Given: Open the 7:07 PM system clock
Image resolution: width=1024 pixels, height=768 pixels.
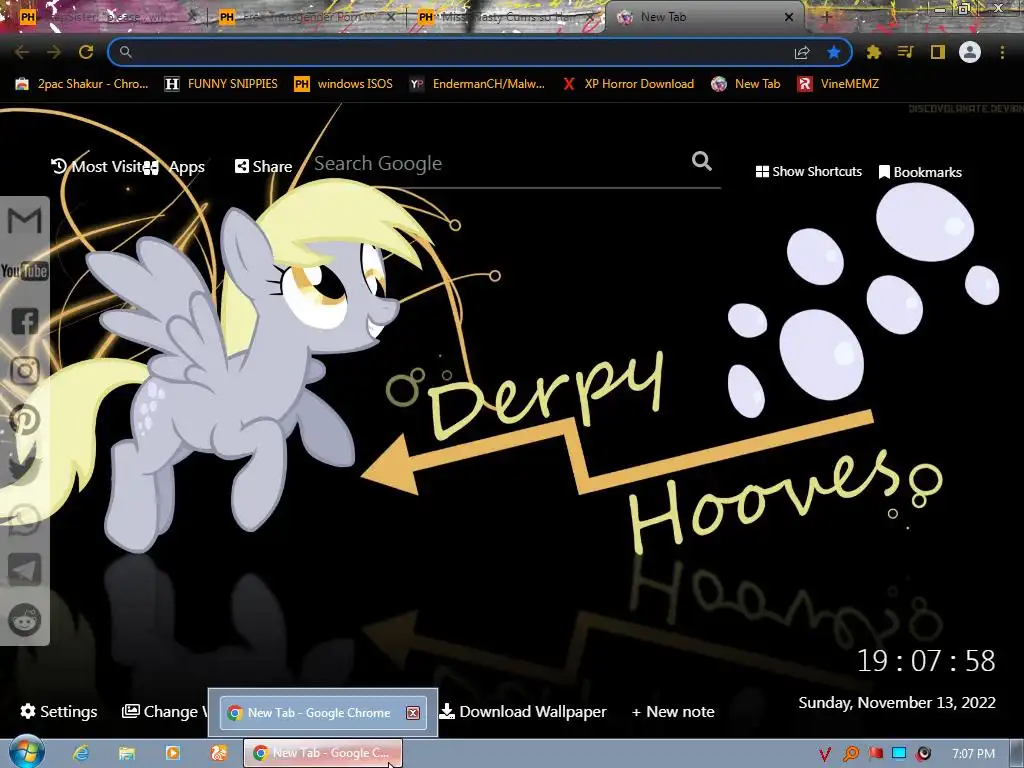Looking at the screenshot, I should click(x=973, y=754).
